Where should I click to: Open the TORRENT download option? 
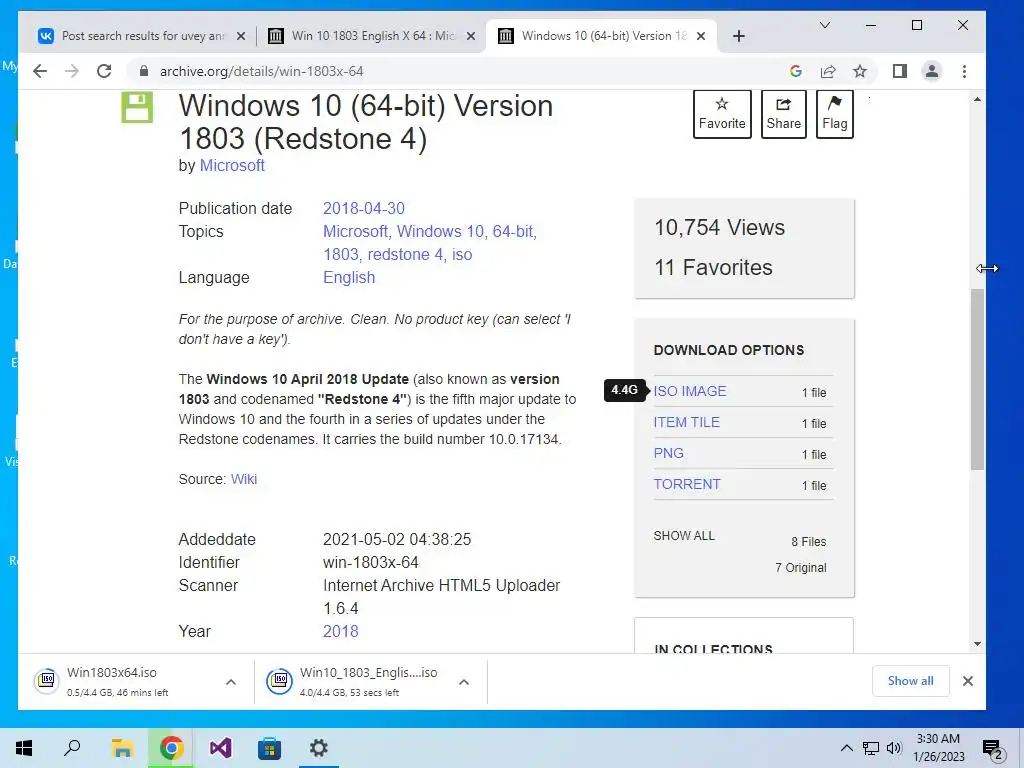point(687,484)
